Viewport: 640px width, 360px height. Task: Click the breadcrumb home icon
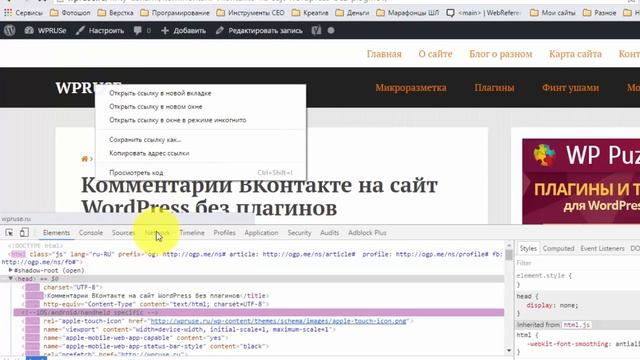point(84,159)
